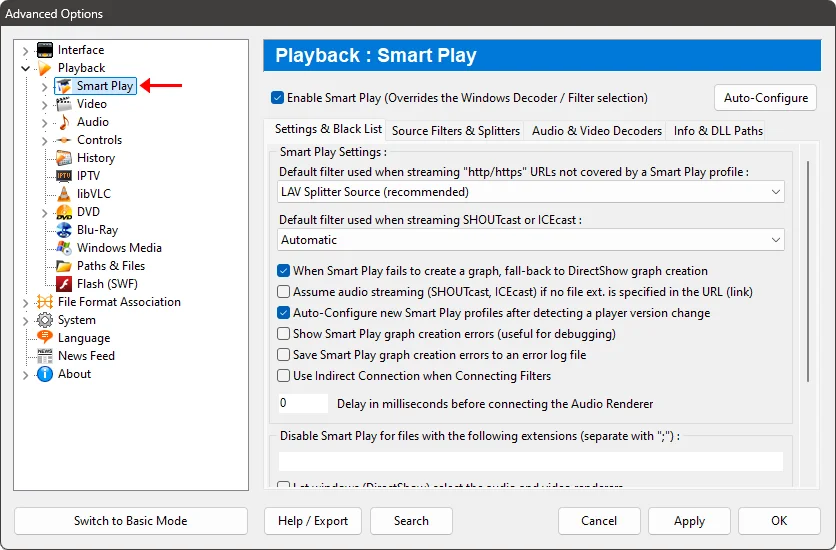This screenshot has width=836, height=550.
Task: Select Language in the tree
Action: 84,338
